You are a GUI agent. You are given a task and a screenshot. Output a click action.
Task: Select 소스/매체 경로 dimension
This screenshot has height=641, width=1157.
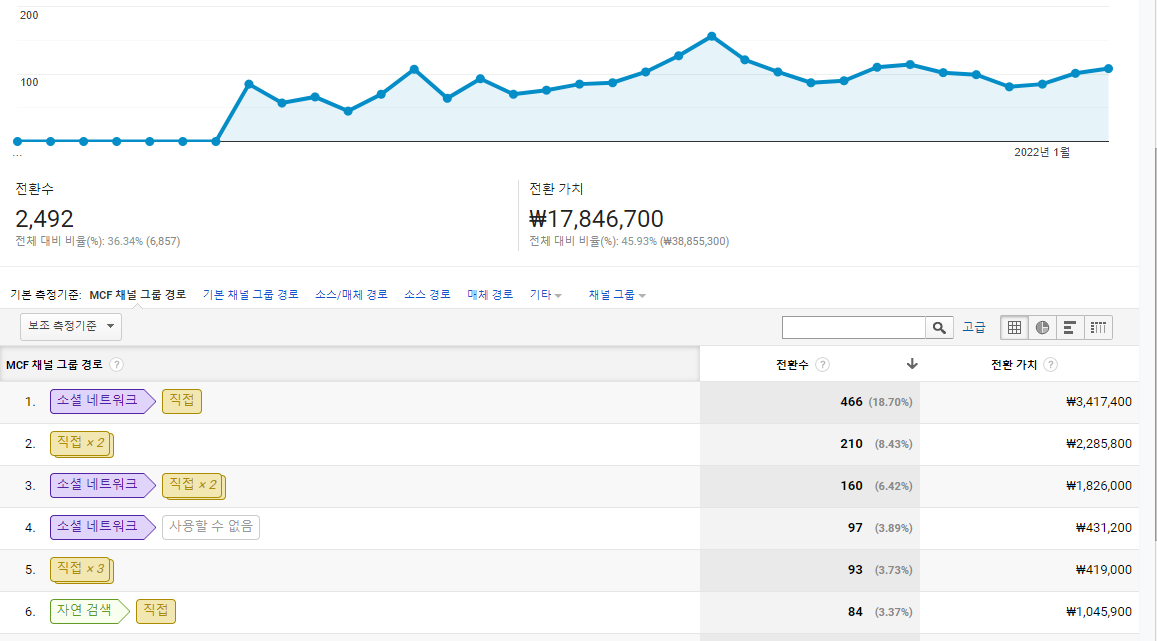[351, 294]
